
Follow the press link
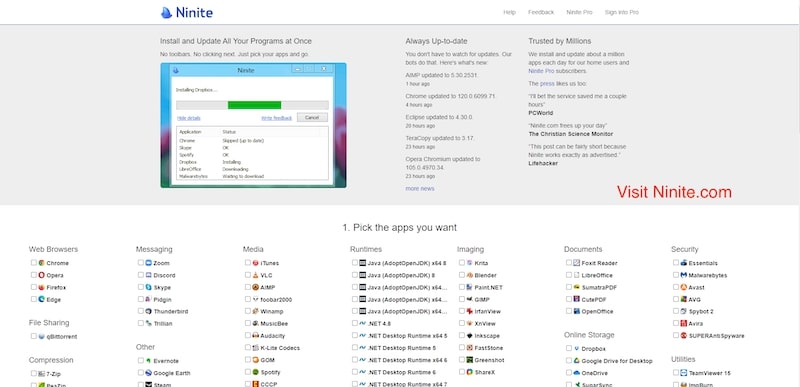point(547,84)
